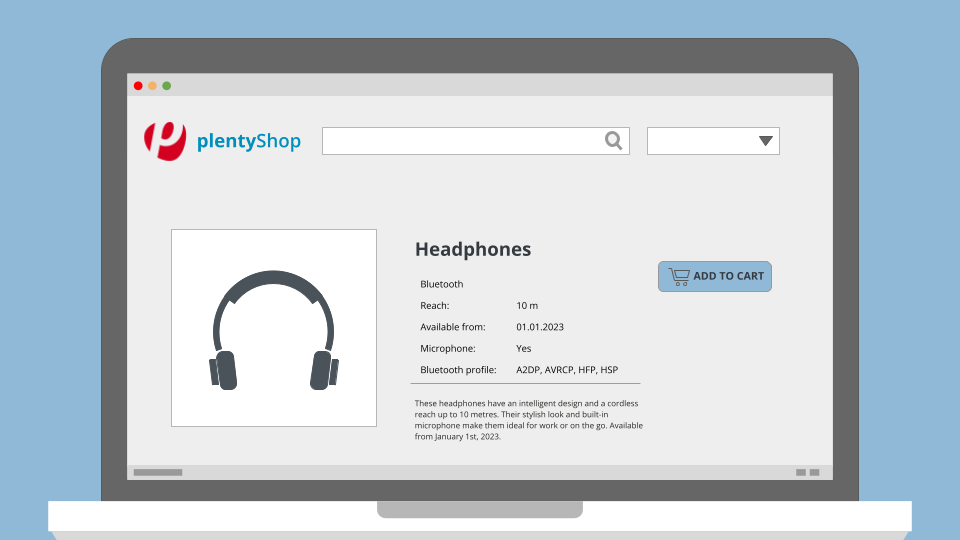This screenshot has height=540, width=960.
Task: Click the Reach value 10 m
Action: (x=527, y=305)
